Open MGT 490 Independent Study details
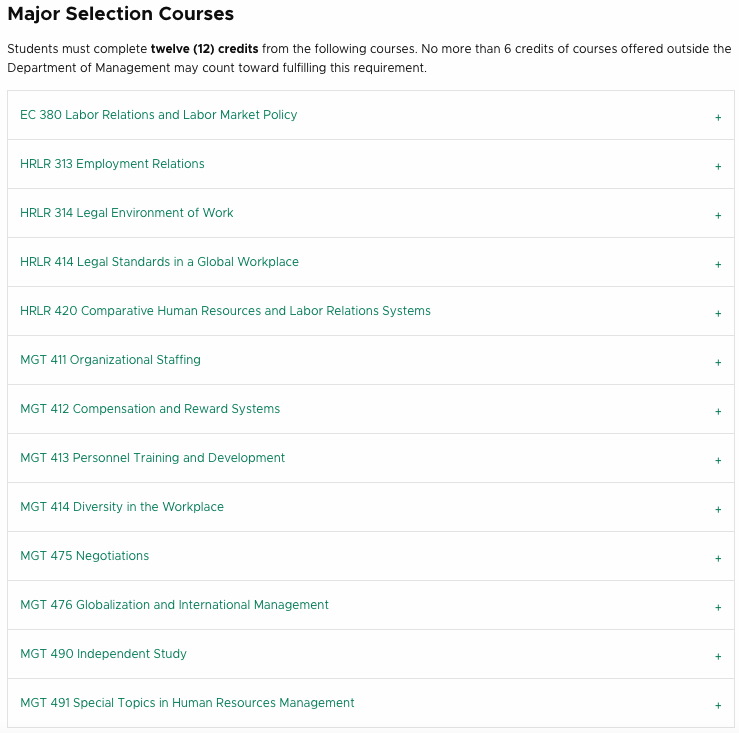The width and height of the screenshot is (739, 733). [x=103, y=654]
